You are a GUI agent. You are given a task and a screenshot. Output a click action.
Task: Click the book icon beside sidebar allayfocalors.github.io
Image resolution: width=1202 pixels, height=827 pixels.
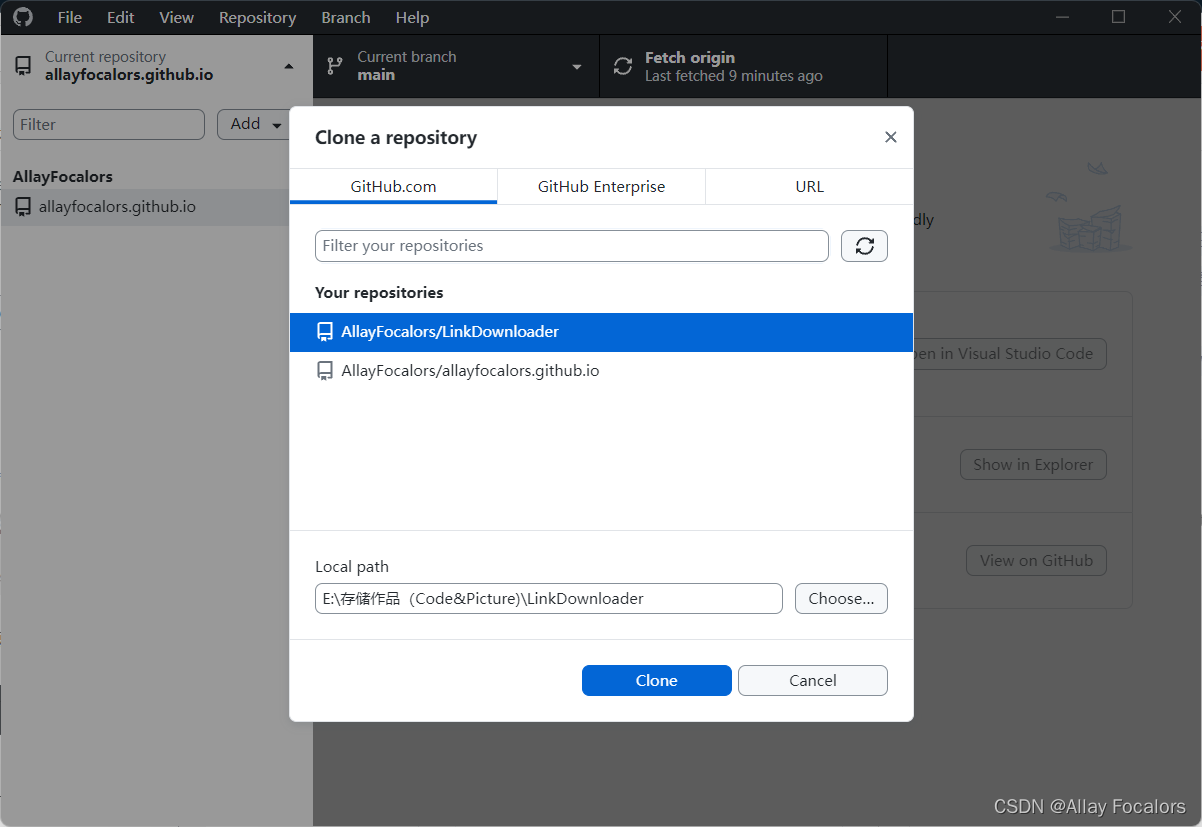(x=22, y=207)
